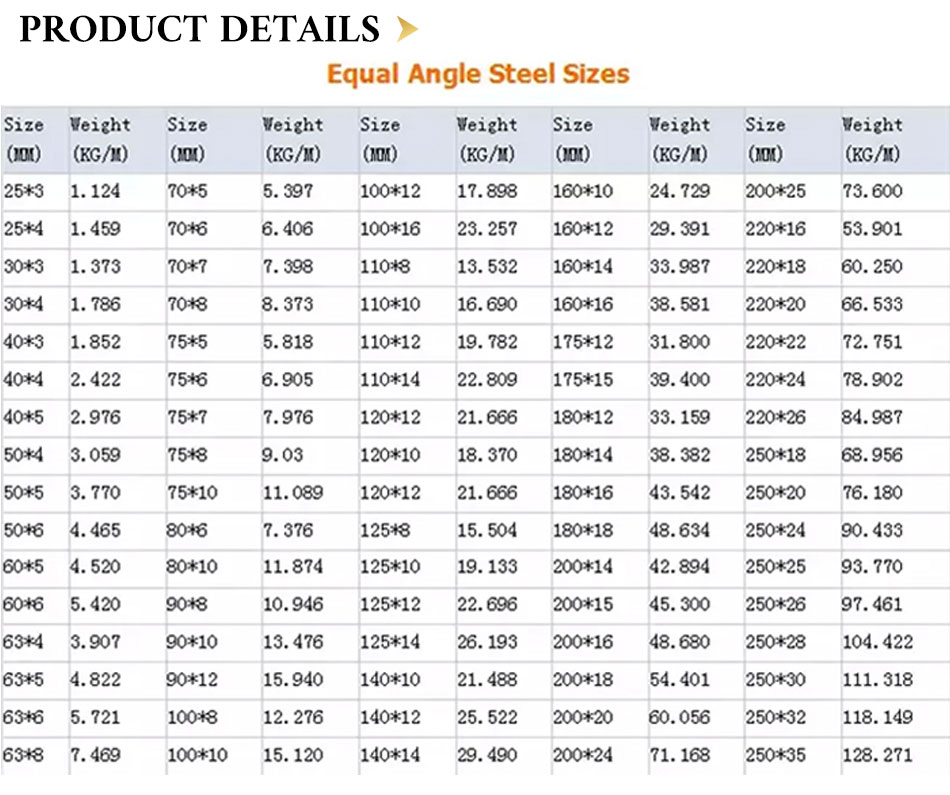Click the Equal Angle Steel Sizes title
This screenshot has width=950, height=795.
click(478, 75)
